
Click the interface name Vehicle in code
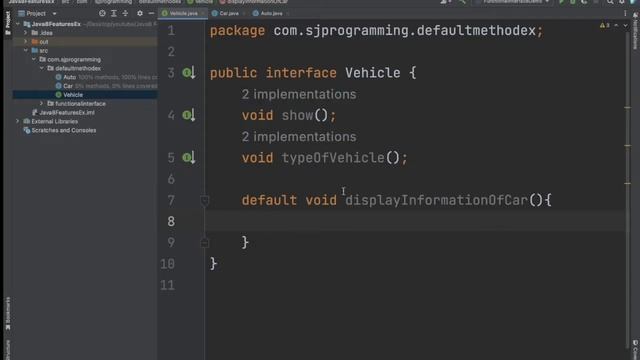373,73
